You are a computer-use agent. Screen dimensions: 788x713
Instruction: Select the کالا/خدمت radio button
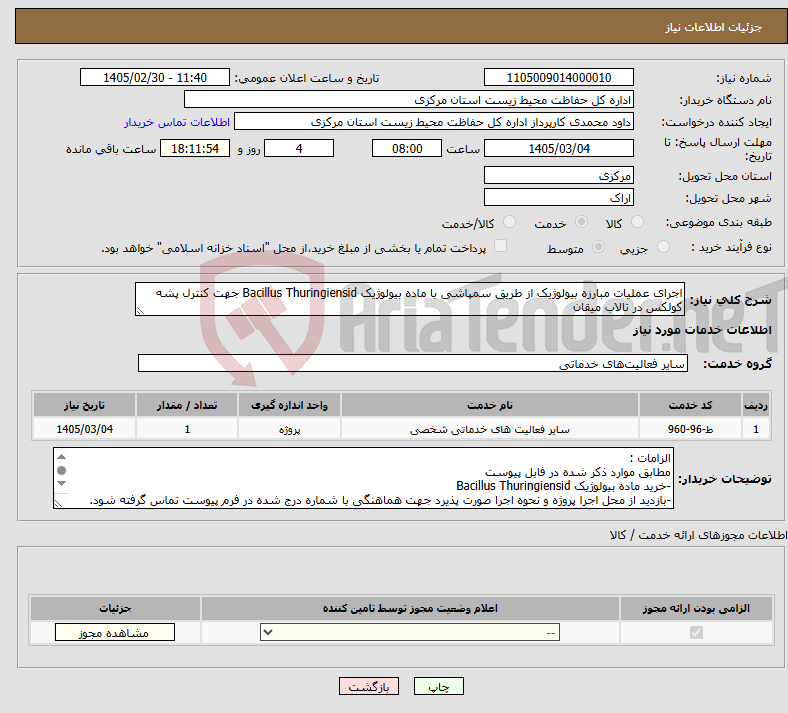click(x=510, y=222)
